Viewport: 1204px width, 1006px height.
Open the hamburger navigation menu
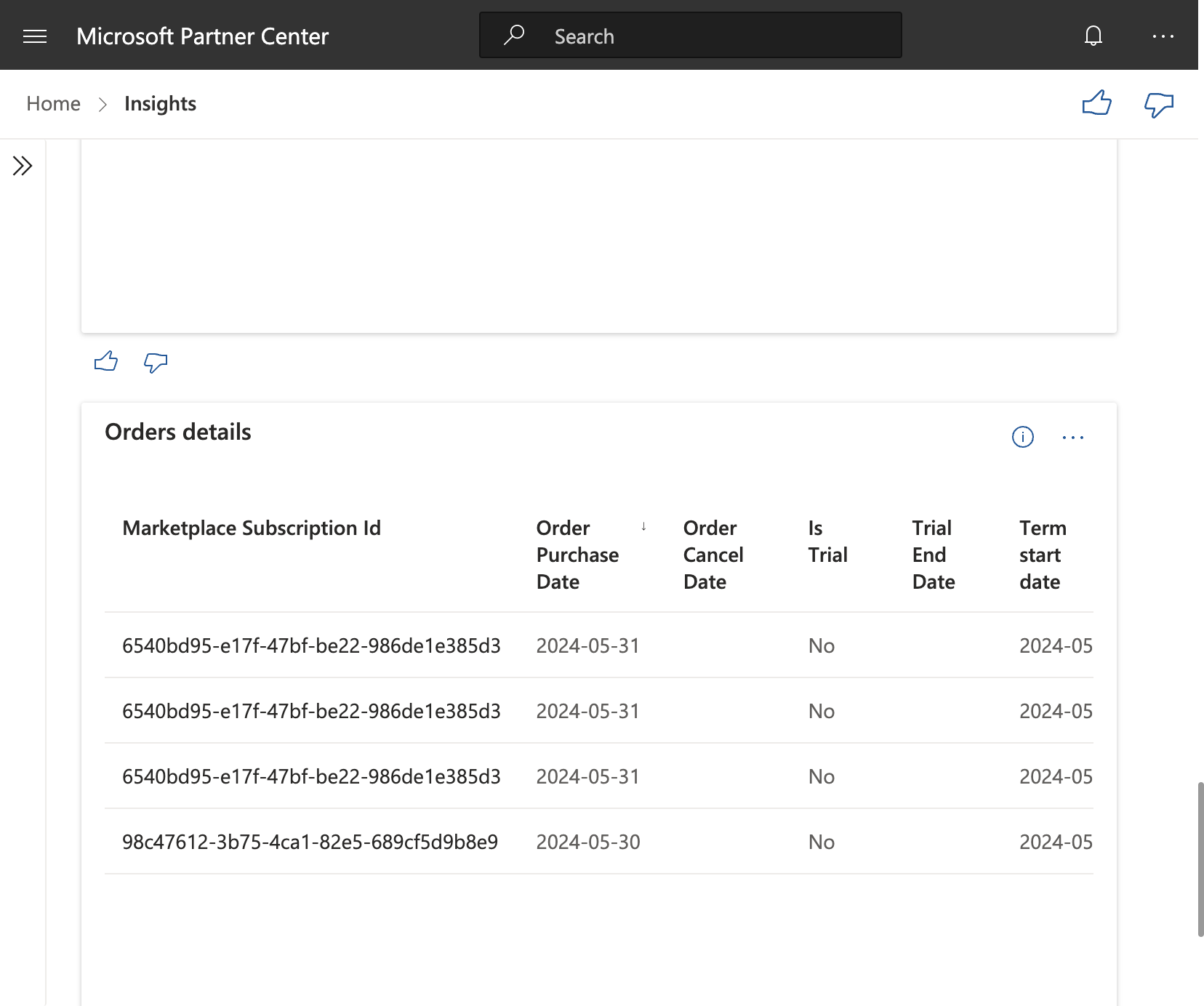(35, 36)
